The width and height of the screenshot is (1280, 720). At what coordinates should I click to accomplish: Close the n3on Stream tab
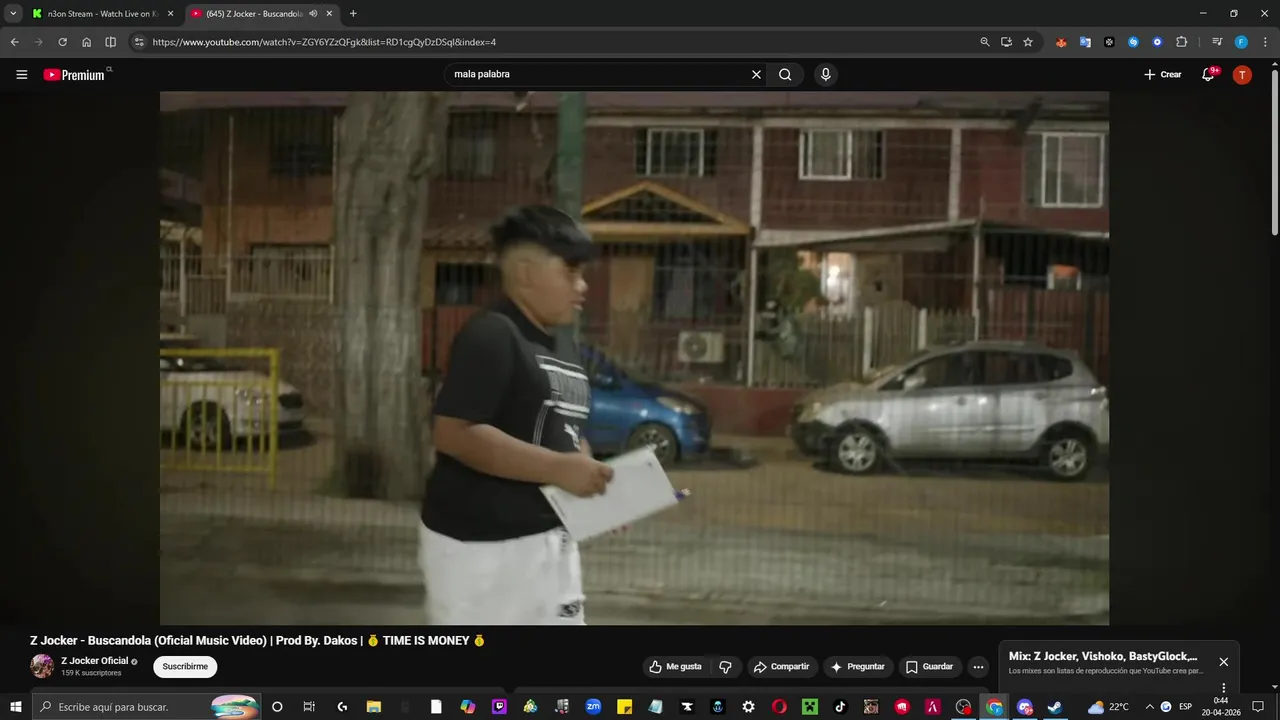(x=170, y=14)
